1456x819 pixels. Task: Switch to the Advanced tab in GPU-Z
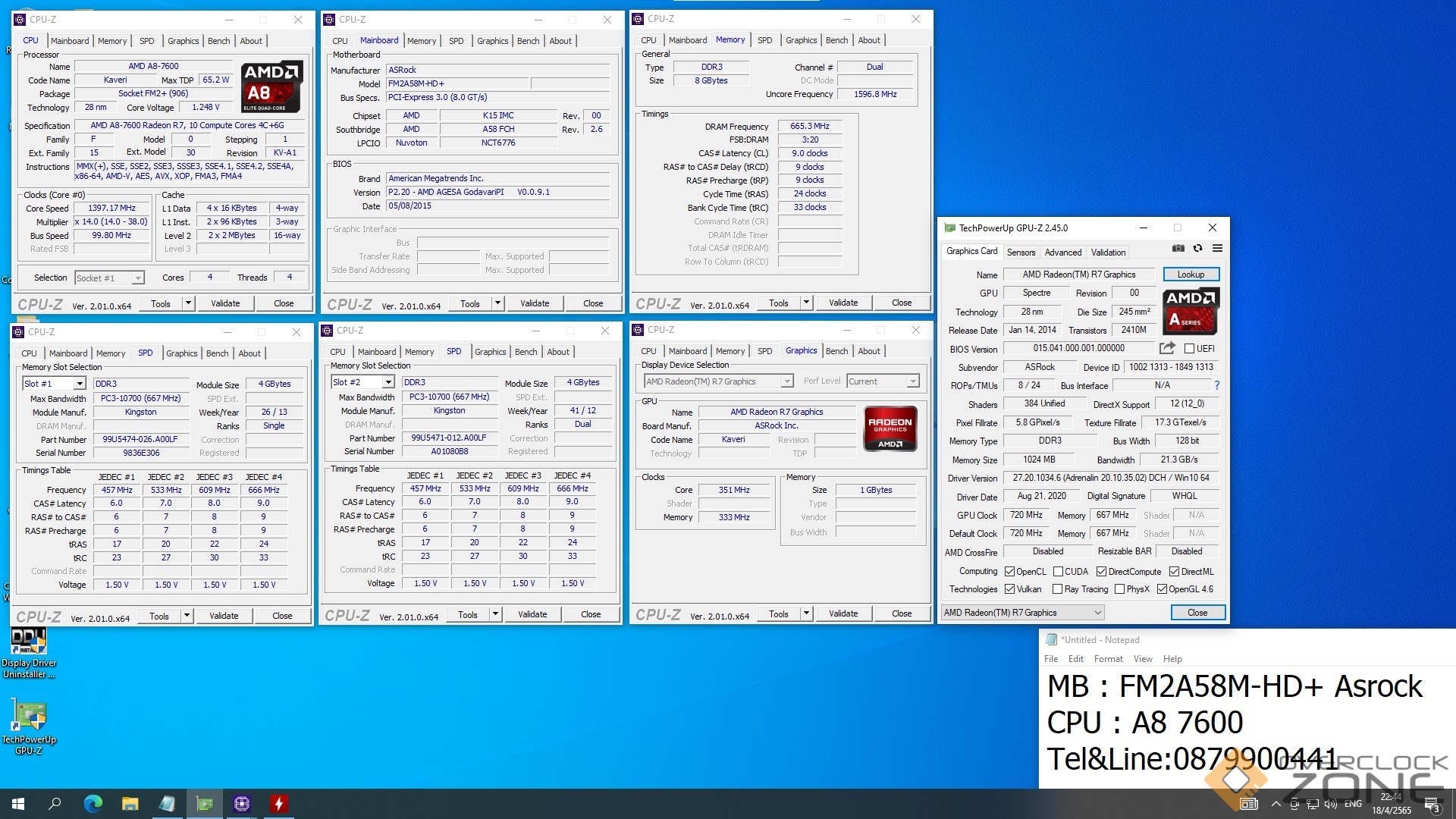[1063, 253]
